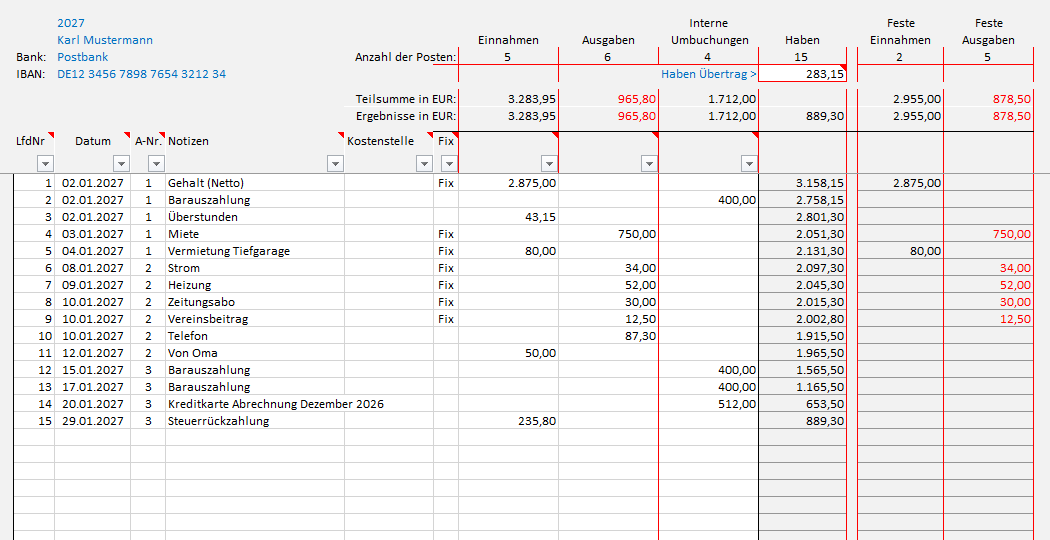Expand the A-Nr. filter arrow

pos(155,164)
